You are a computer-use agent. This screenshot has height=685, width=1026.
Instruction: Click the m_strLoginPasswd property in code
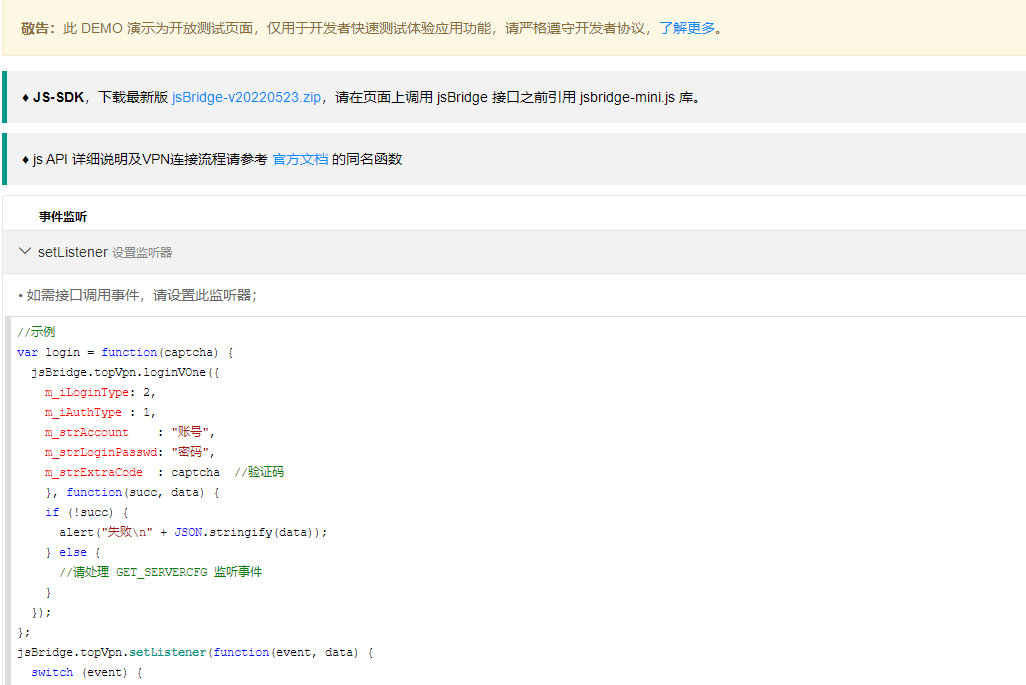pos(97,452)
